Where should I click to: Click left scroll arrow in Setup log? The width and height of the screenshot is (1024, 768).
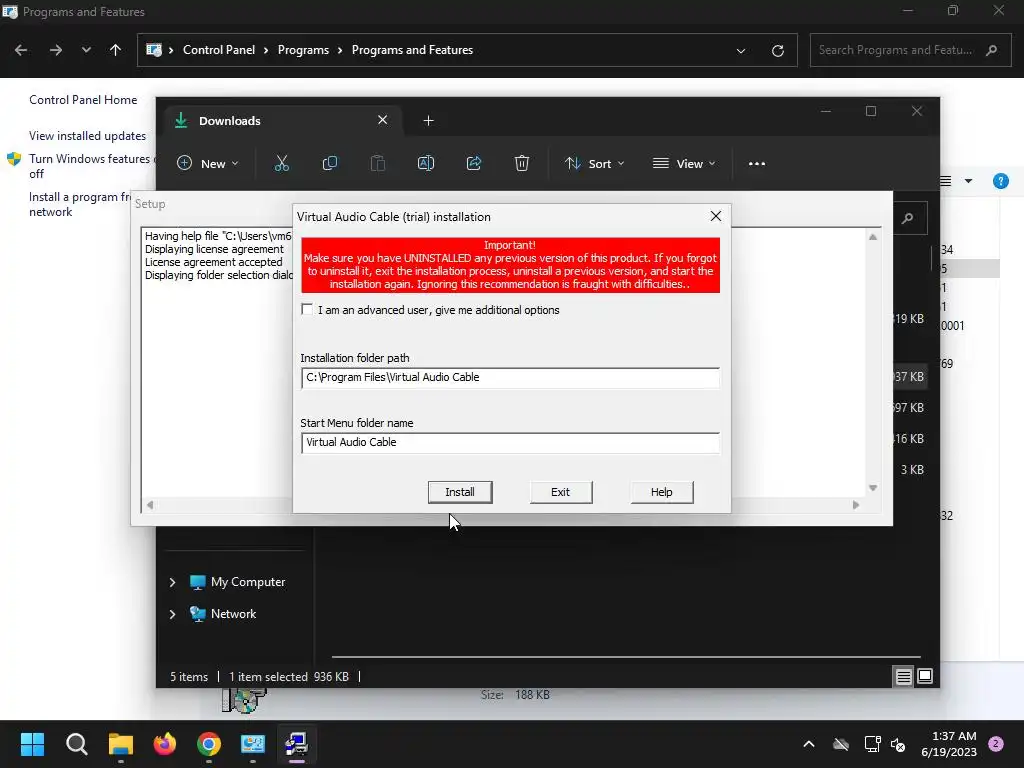[x=150, y=505]
